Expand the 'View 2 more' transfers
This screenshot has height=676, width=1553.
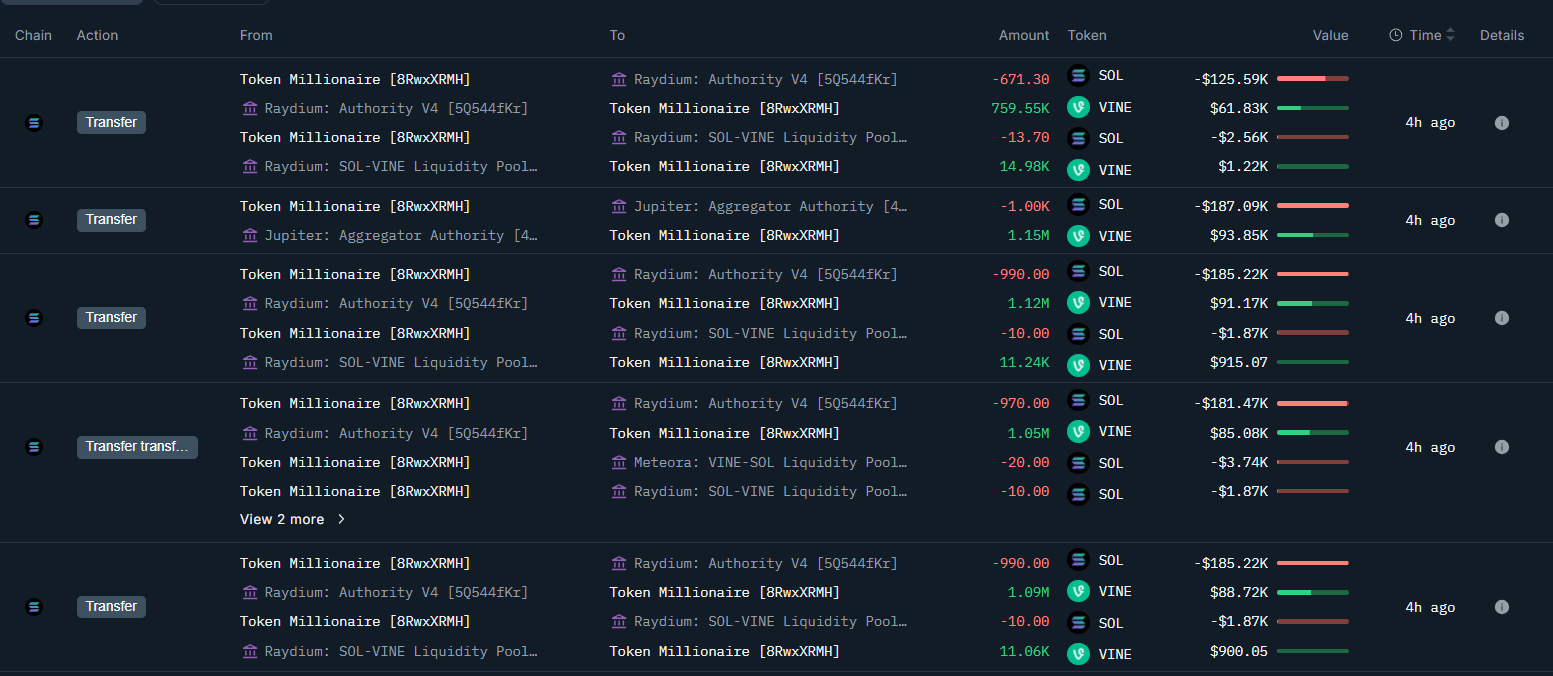[x=282, y=520]
